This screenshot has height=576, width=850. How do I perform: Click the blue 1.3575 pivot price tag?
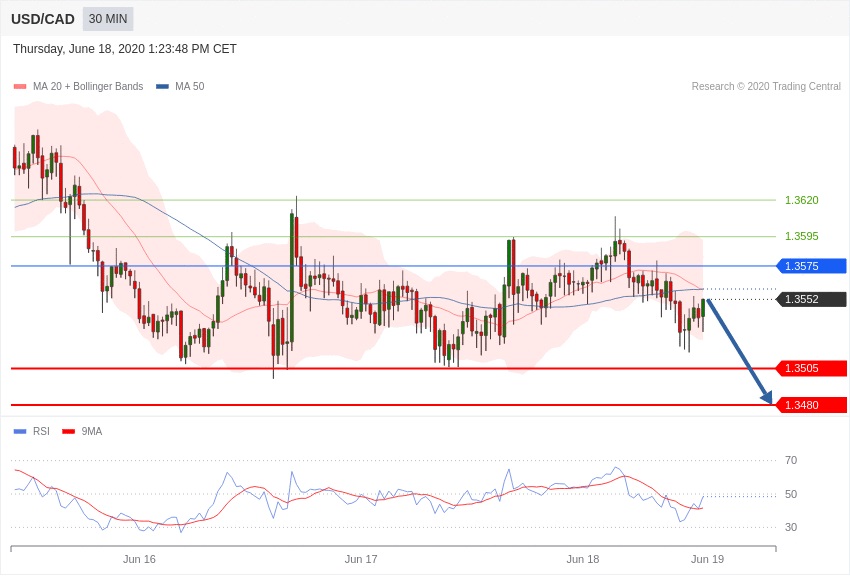point(812,266)
